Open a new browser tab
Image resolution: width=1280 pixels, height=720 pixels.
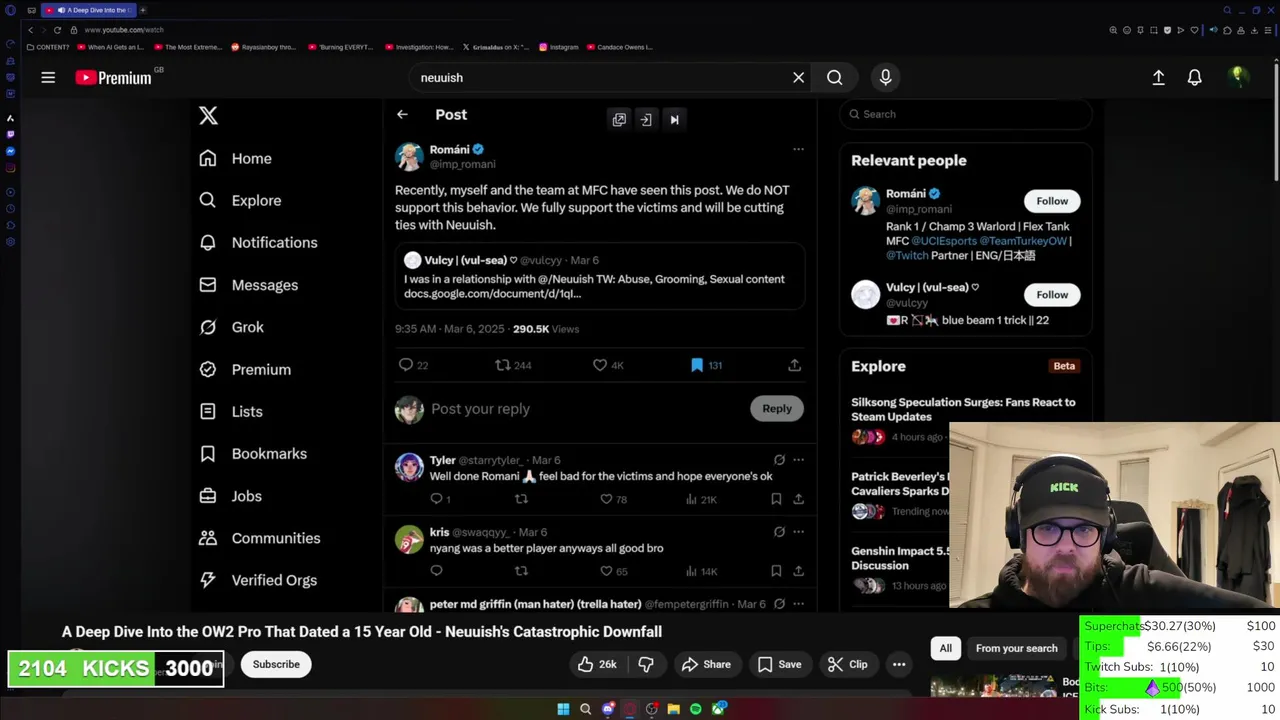click(142, 10)
